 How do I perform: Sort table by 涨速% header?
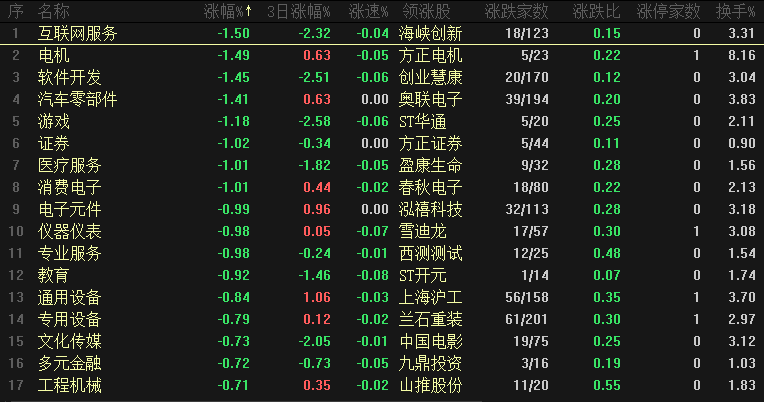(x=368, y=11)
